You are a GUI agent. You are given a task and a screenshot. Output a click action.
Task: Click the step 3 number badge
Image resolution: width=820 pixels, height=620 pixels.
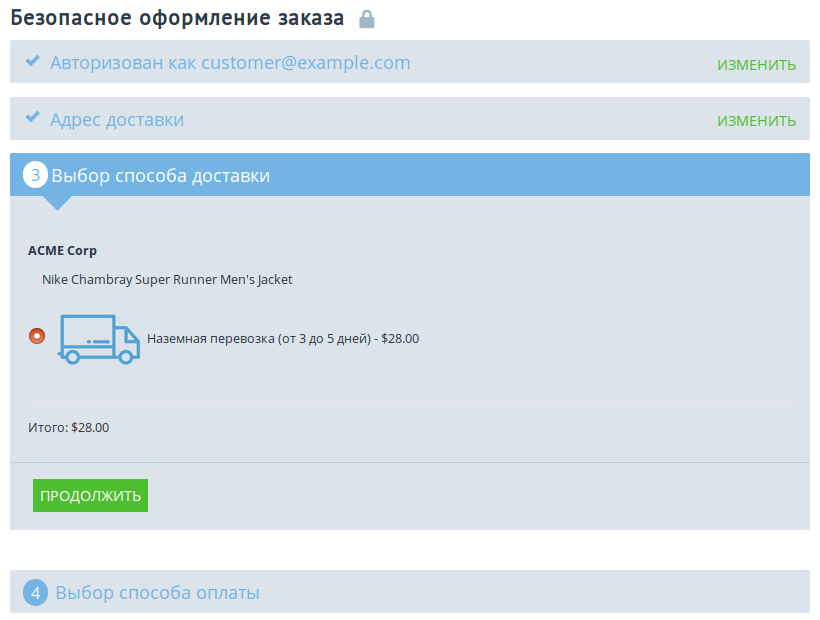[x=36, y=174]
